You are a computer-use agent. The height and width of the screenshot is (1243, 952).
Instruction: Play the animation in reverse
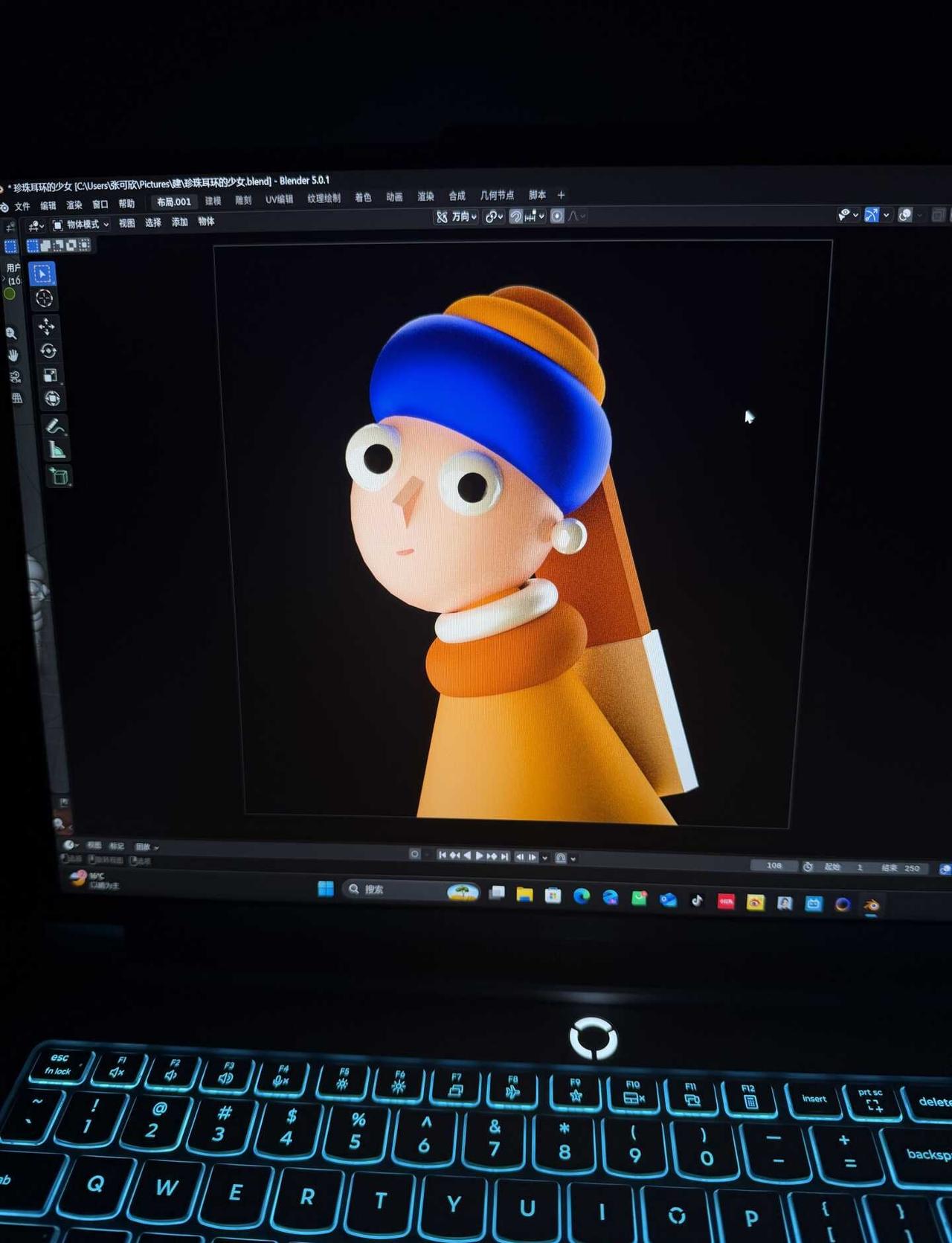467,856
